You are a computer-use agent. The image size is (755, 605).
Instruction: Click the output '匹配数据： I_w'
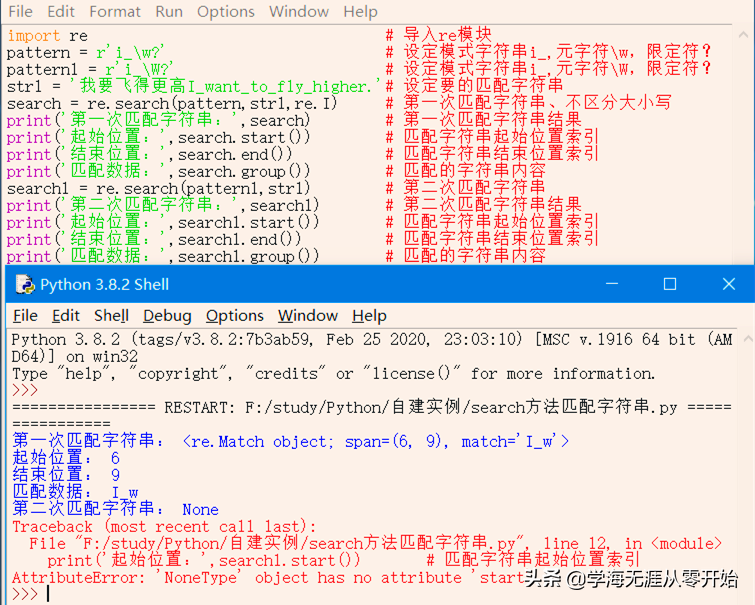75,492
